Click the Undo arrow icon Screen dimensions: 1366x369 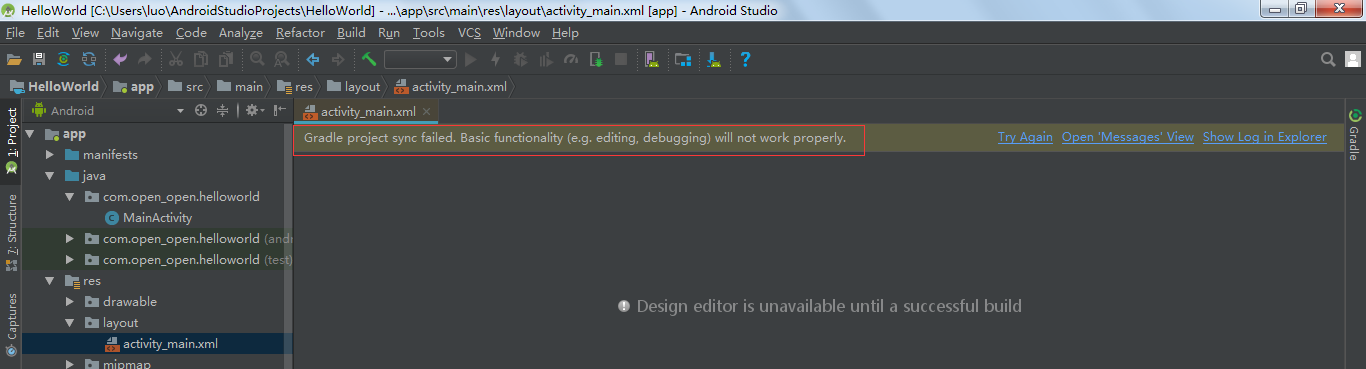coord(120,60)
